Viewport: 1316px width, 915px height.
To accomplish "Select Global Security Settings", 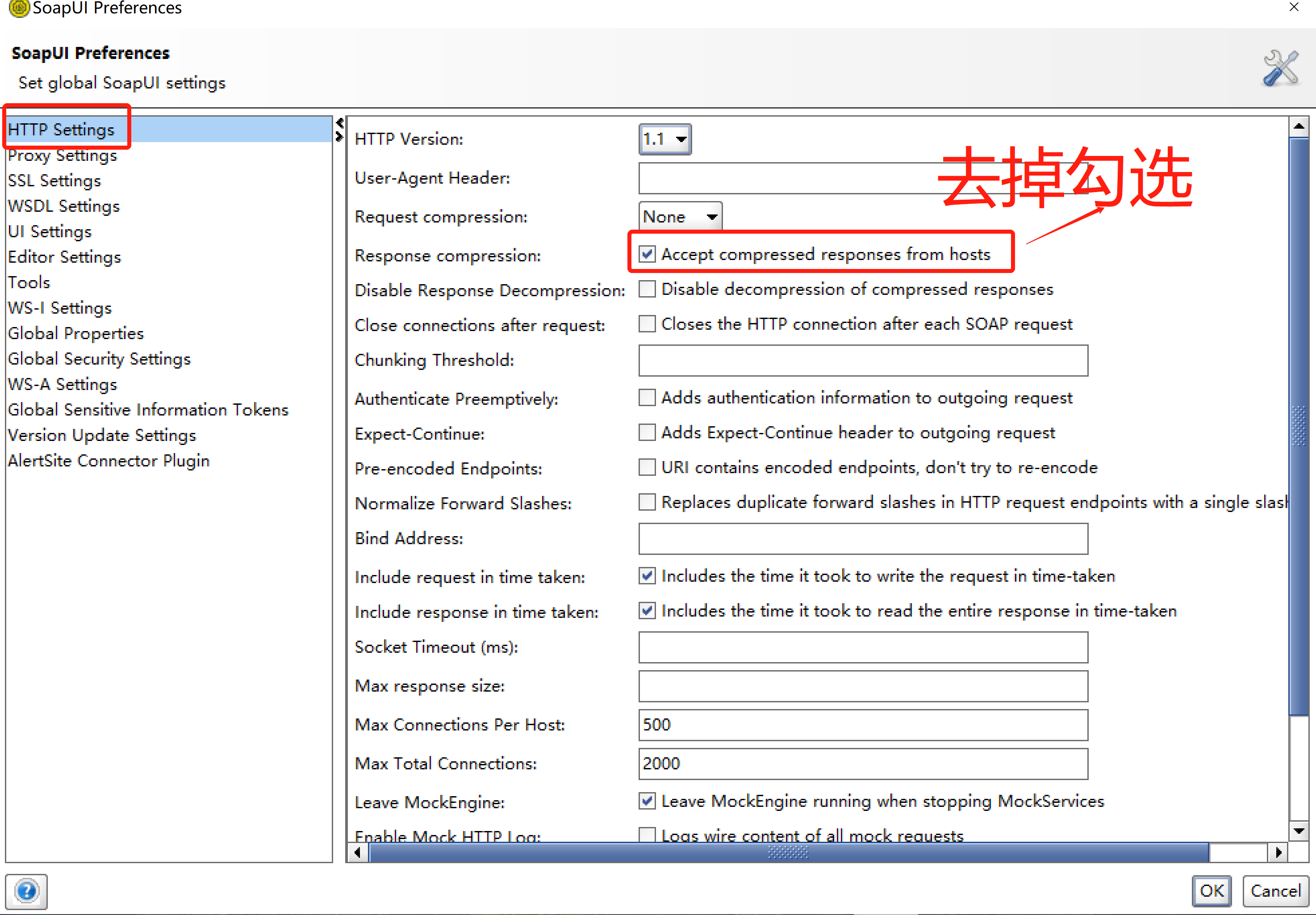I will pyautogui.click(x=99, y=358).
